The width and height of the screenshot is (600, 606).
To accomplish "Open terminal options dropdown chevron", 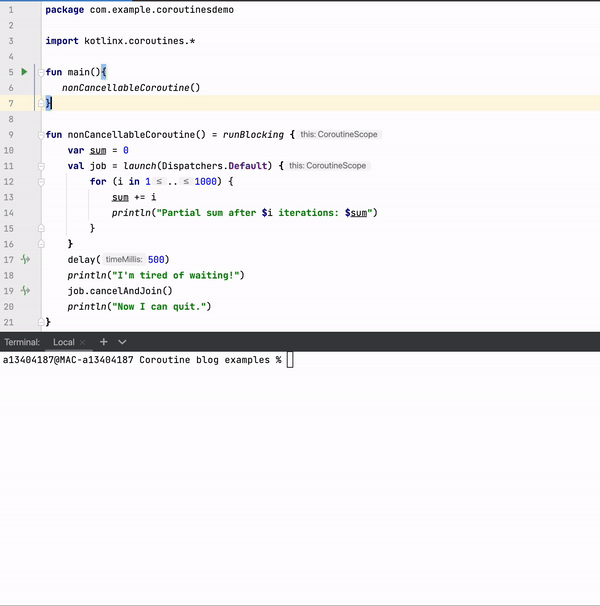I will pos(122,342).
